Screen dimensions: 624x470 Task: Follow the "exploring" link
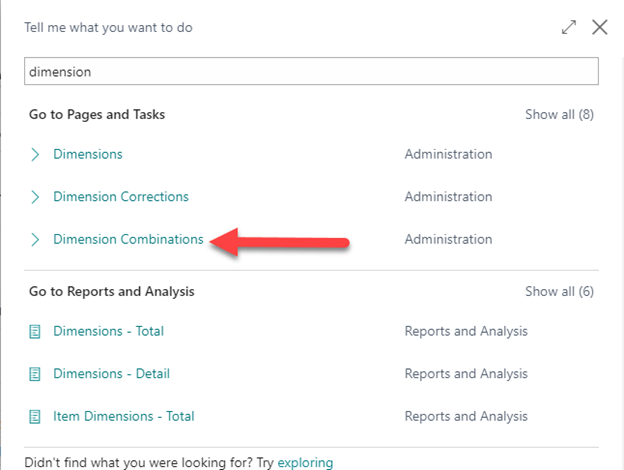point(305,463)
